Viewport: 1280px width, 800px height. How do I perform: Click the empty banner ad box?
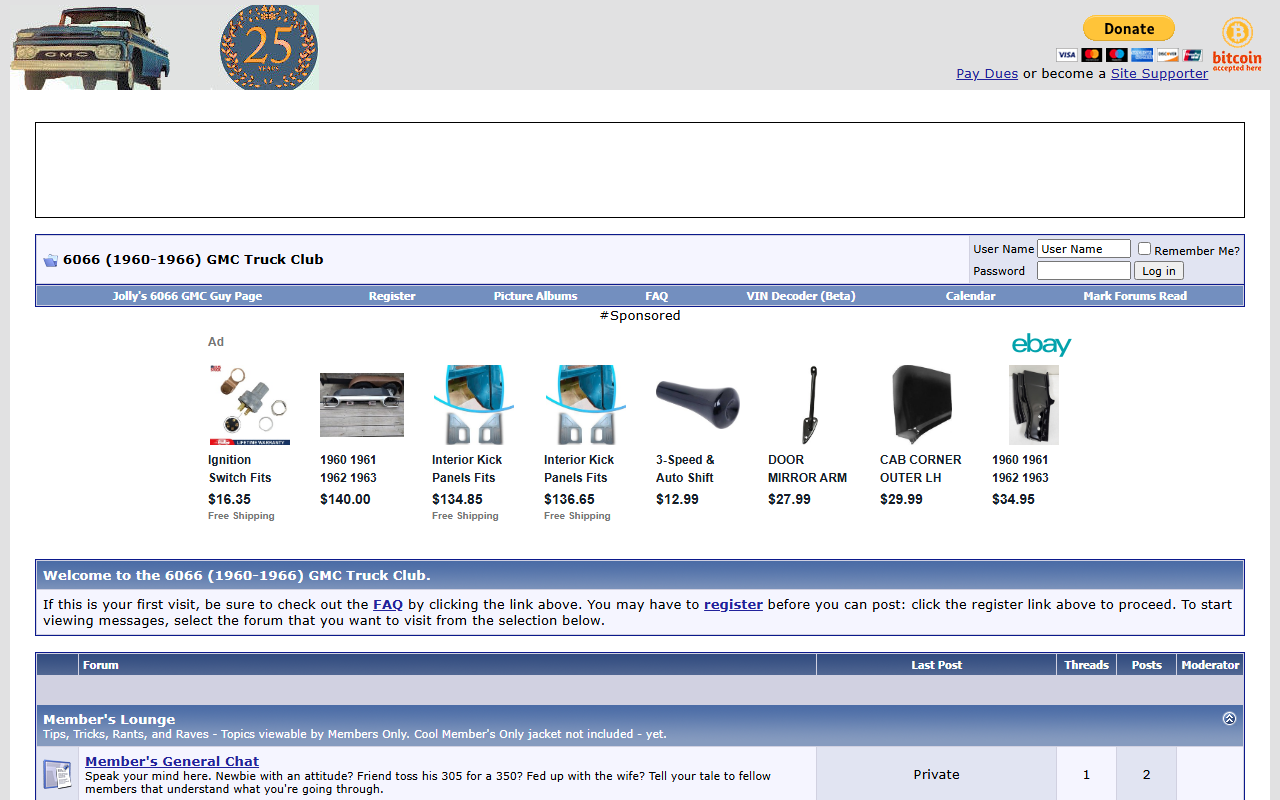click(x=640, y=170)
